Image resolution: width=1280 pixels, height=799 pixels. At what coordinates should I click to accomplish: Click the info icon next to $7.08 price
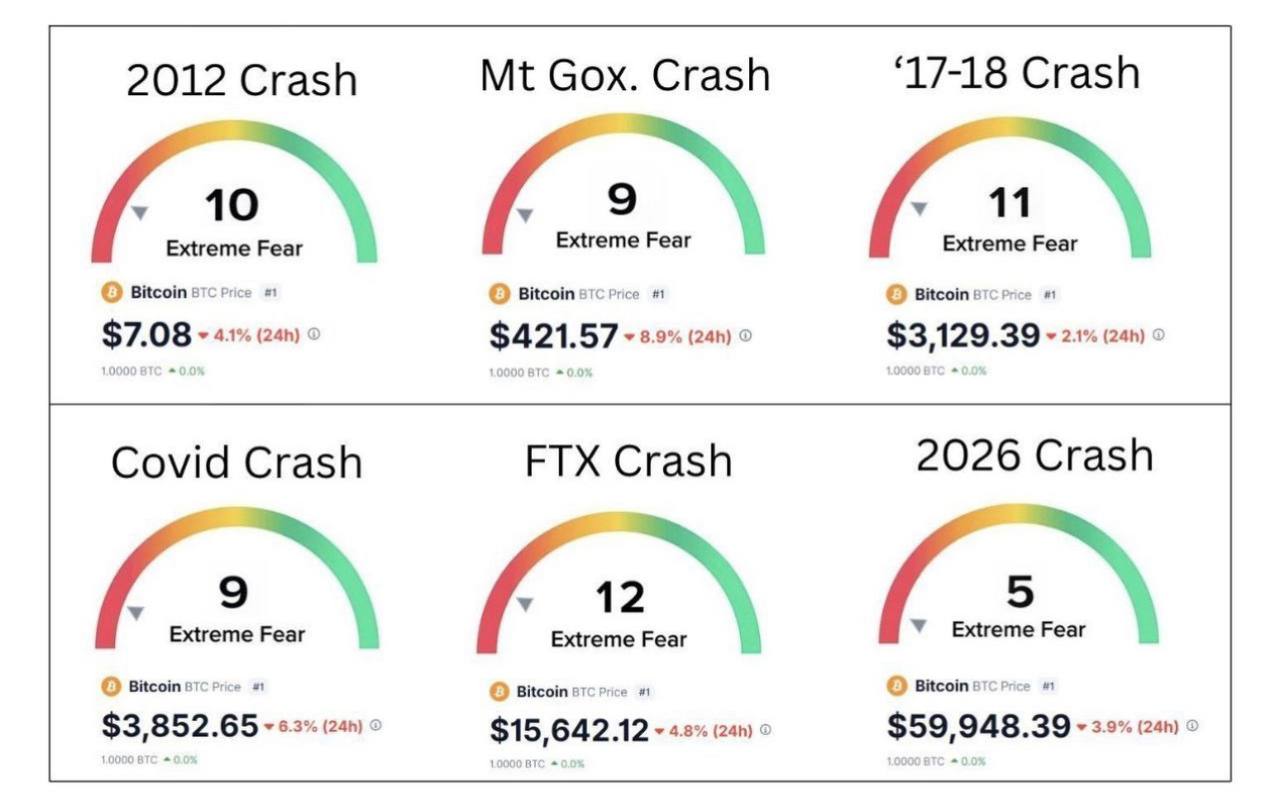(314, 335)
